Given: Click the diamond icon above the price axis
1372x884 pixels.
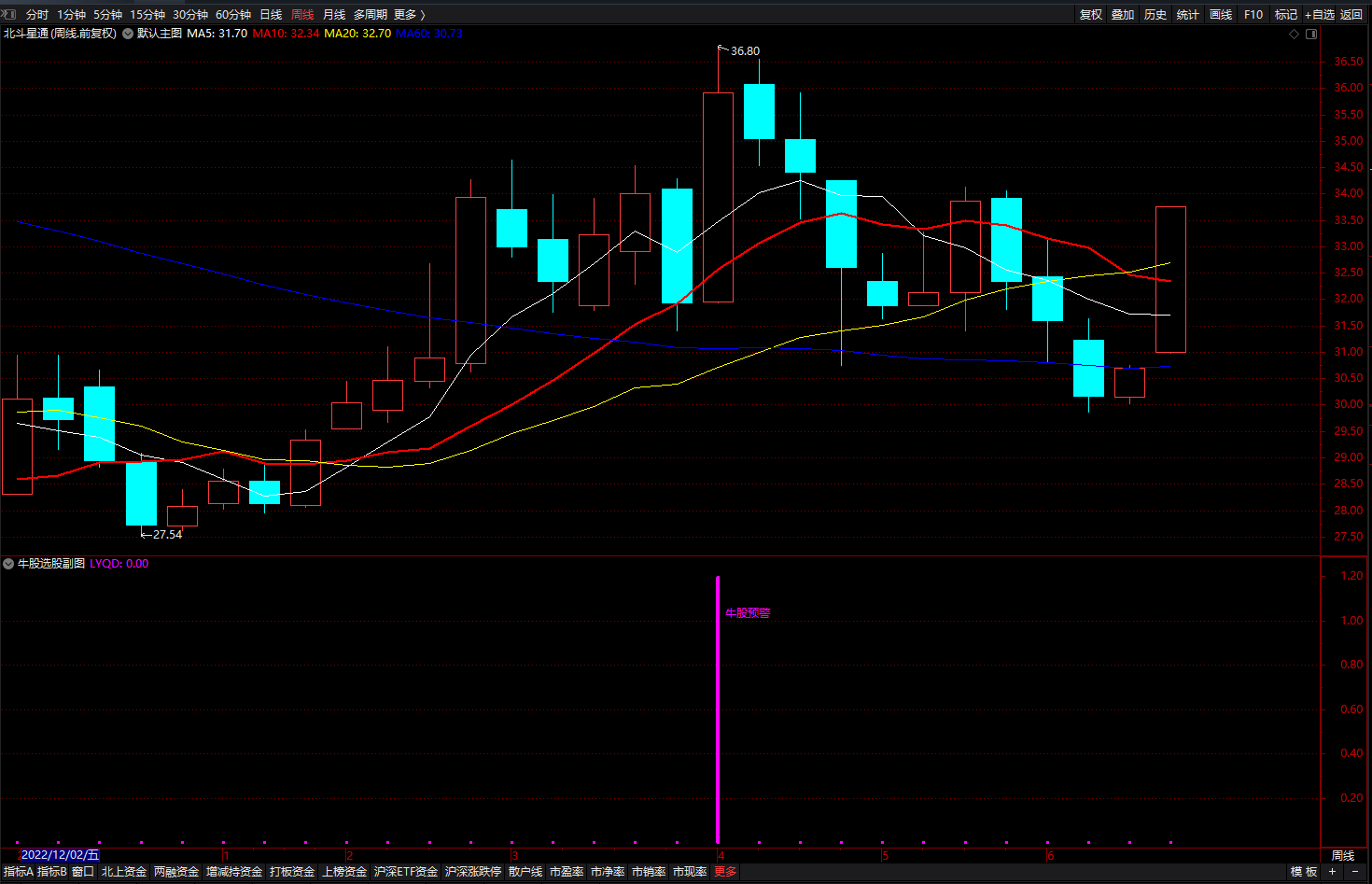Looking at the screenshot, I should point(1294,34).
